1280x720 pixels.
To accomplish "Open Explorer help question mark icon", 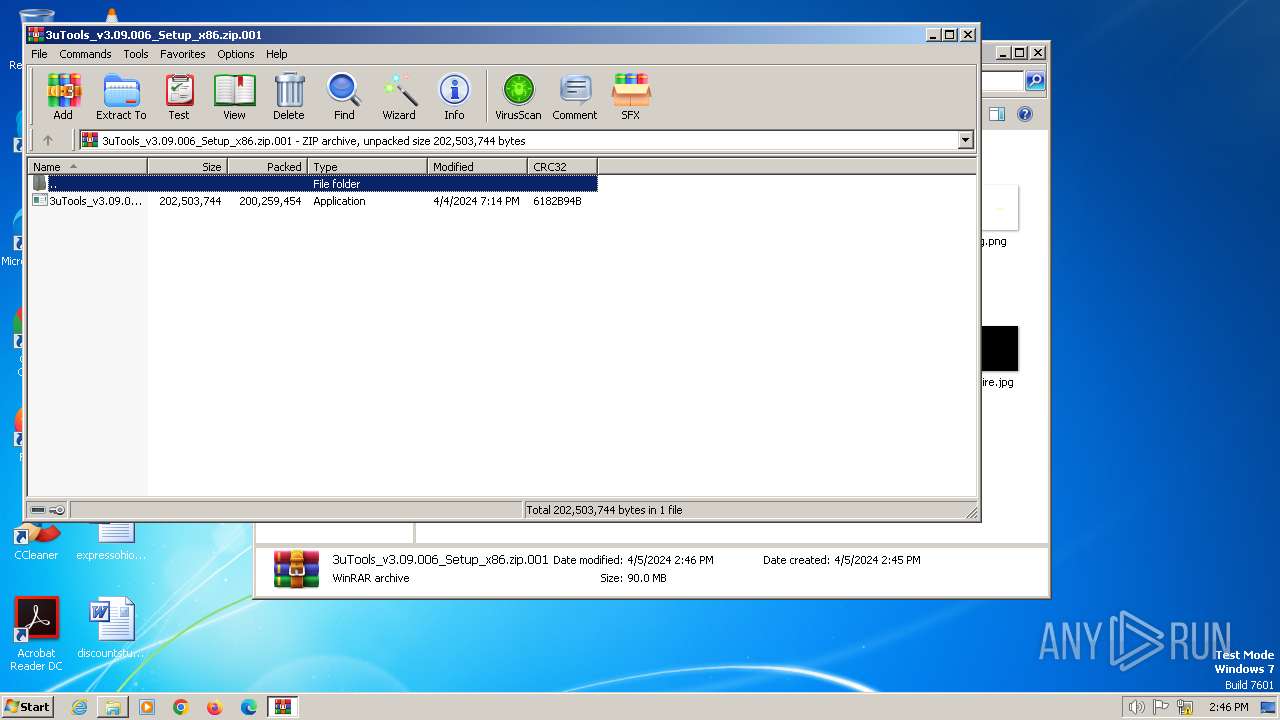I will pyautogui.click(x=1025, y=114).
